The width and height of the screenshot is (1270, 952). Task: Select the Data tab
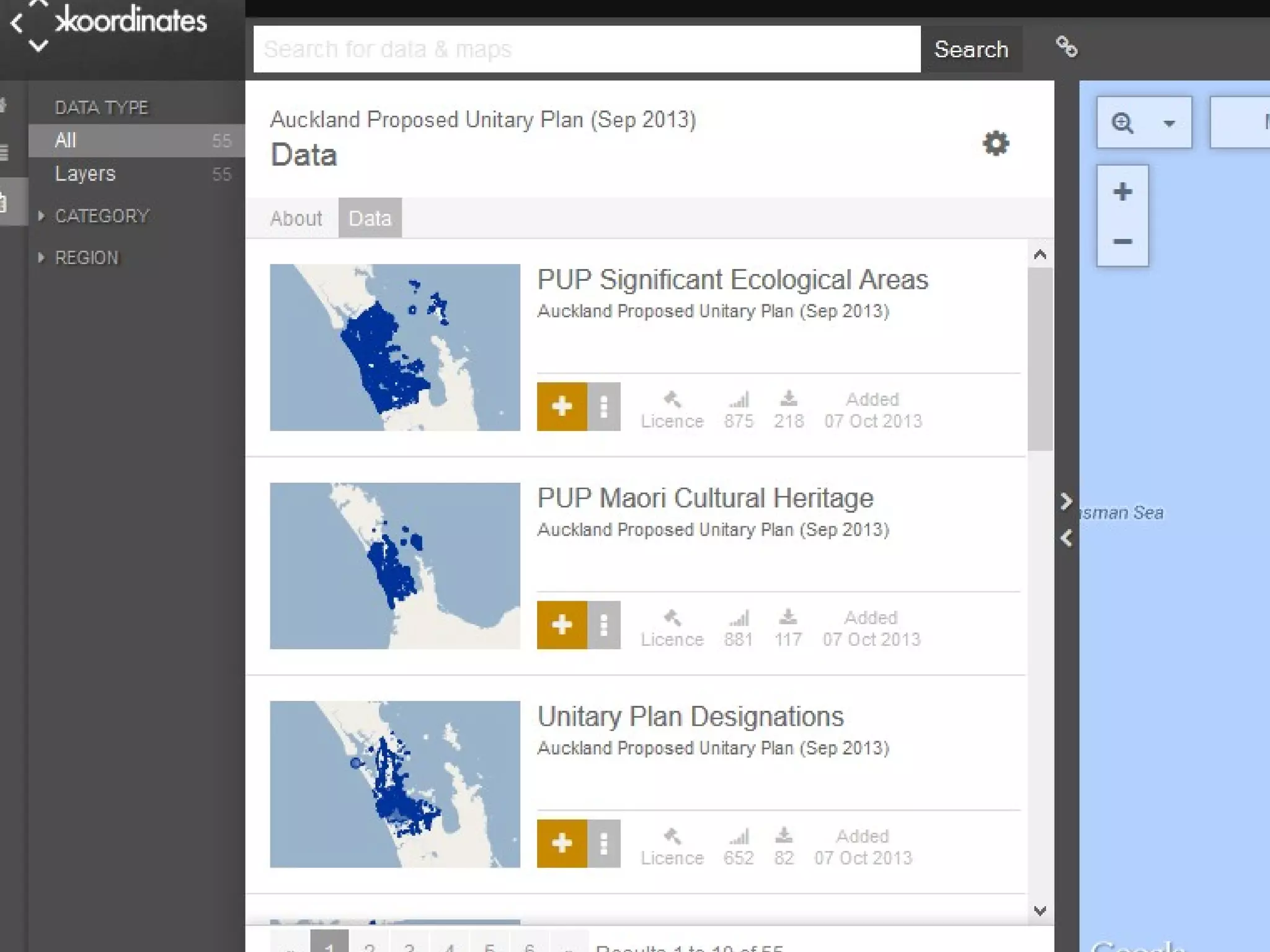(370, 218)
